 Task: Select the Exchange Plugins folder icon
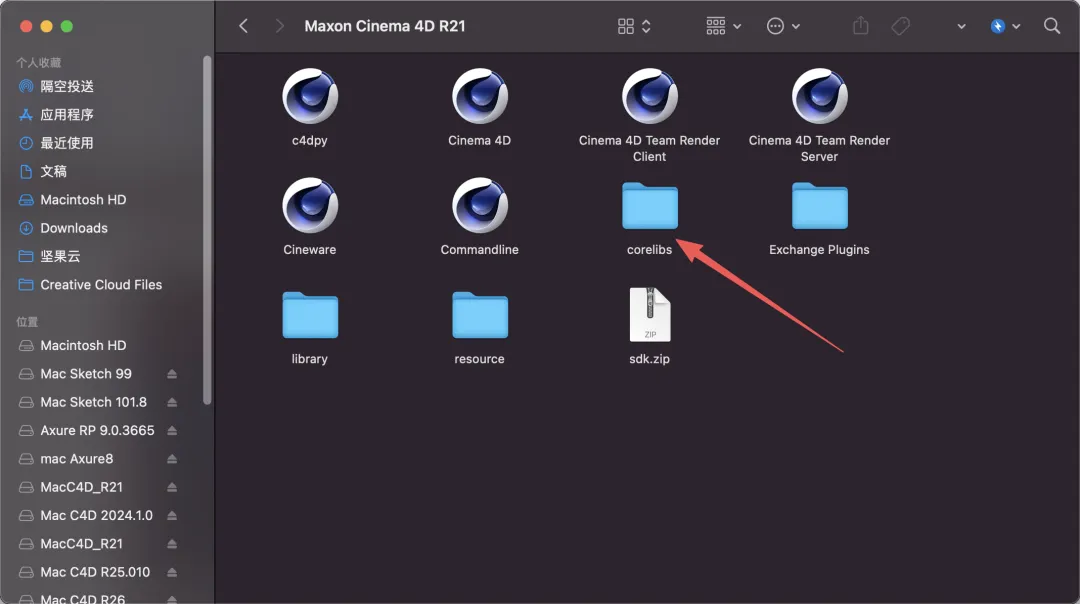tap(819, 205)
